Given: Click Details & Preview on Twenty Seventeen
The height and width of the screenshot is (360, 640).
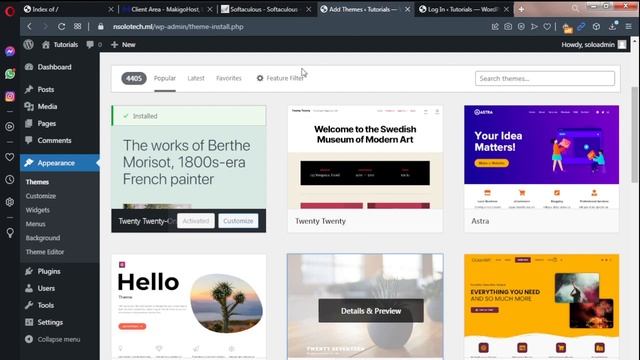Looking at the screenshot, I should [371, 311].
